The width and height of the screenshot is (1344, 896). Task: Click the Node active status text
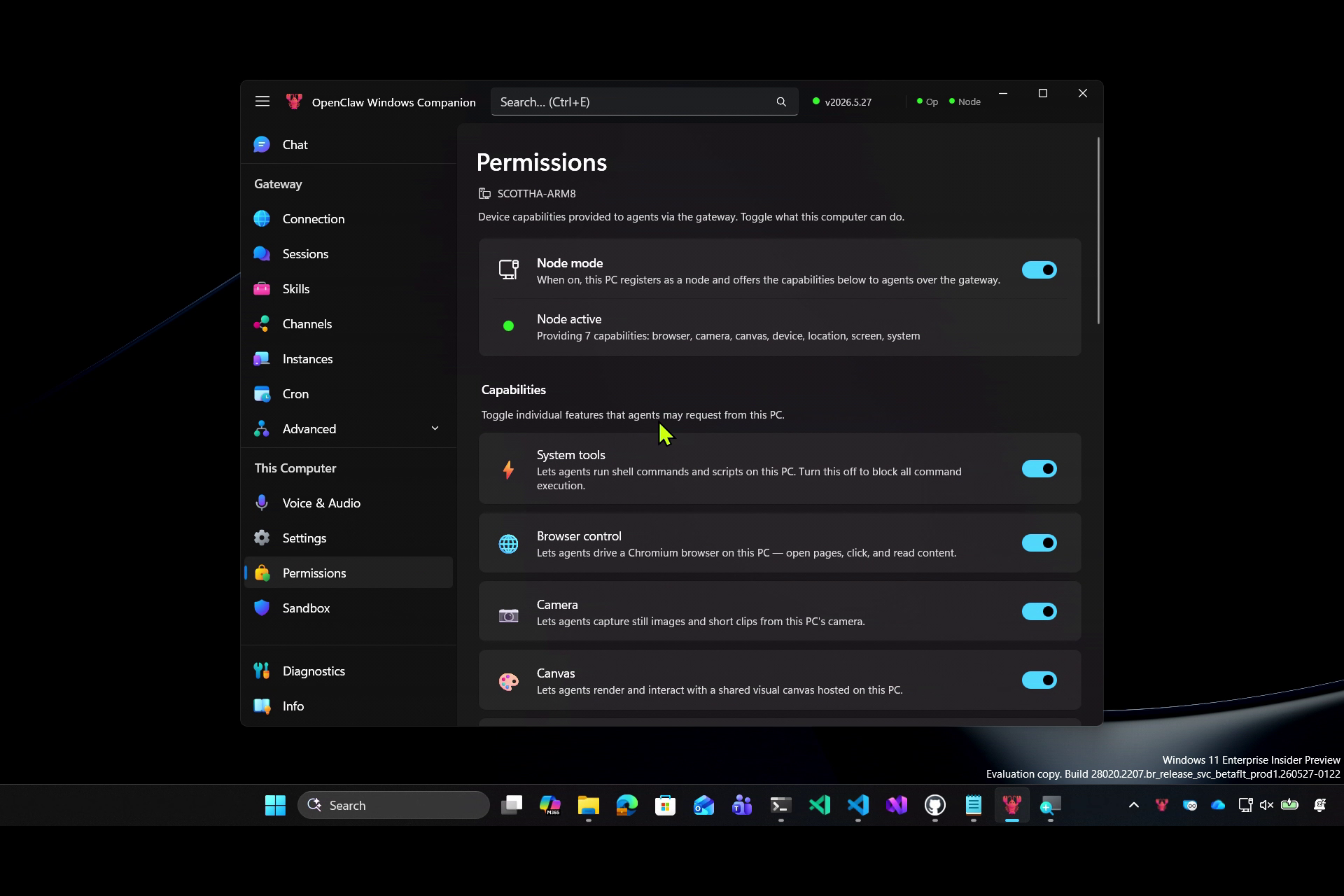coord(569,319)
